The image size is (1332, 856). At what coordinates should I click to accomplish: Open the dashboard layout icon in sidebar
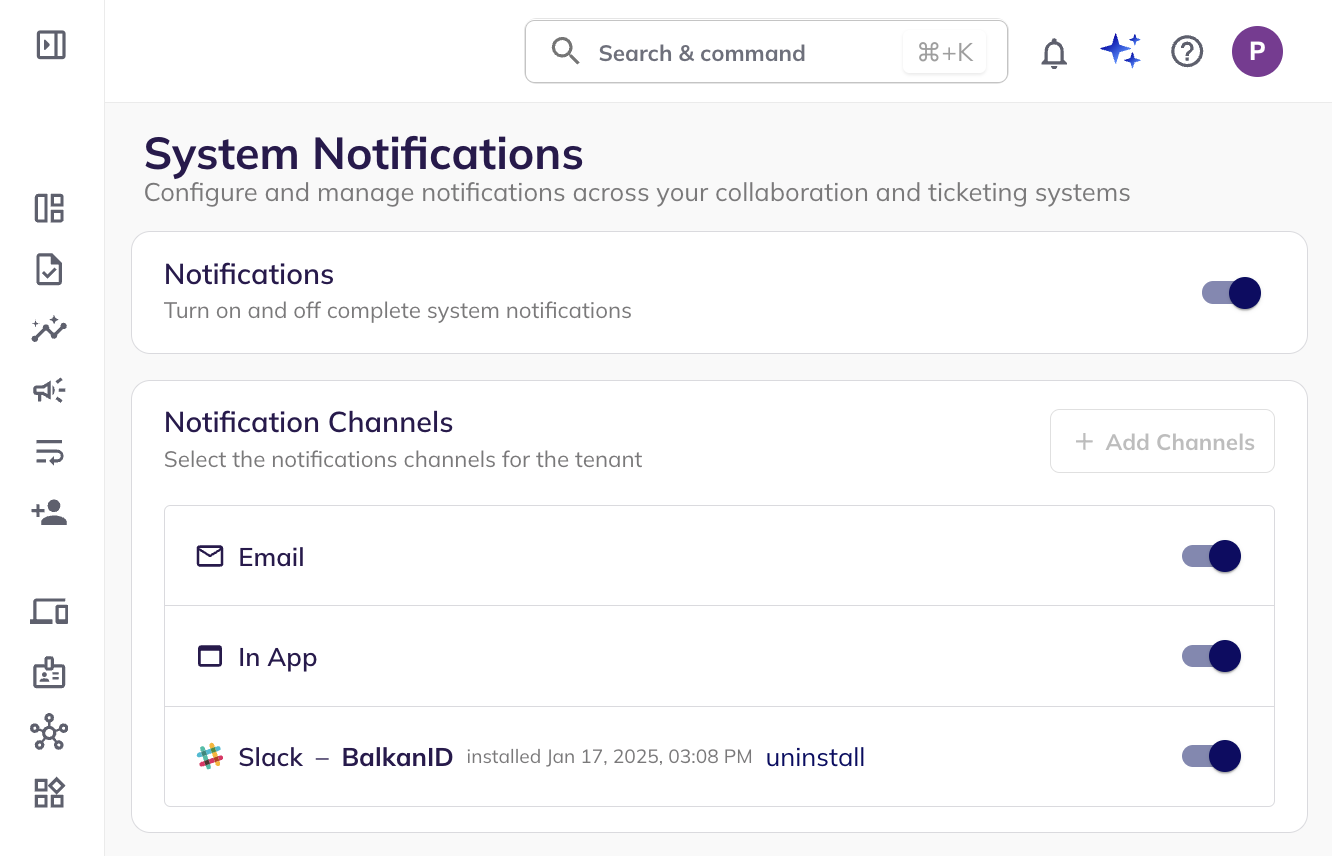coord(49,208)
